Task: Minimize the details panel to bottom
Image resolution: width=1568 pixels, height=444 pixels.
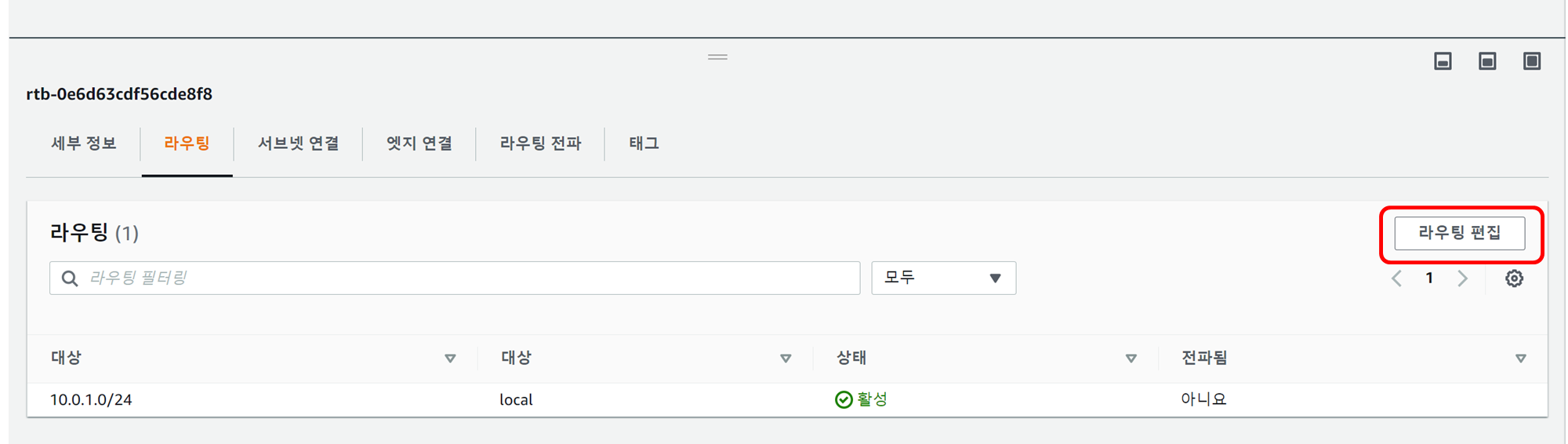Action: point(1443,61)
